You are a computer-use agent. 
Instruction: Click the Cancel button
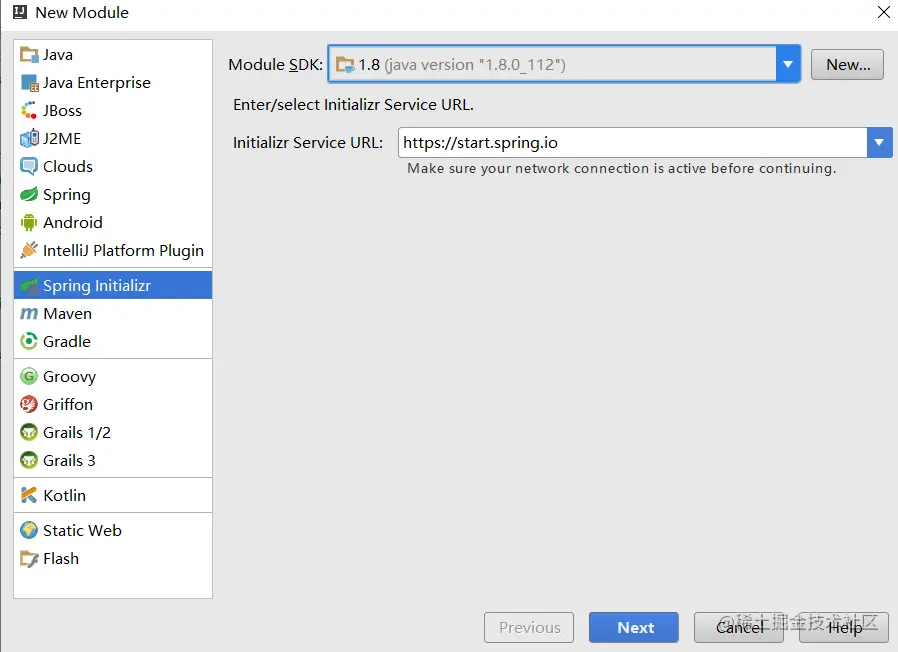(x=739, y=627)
